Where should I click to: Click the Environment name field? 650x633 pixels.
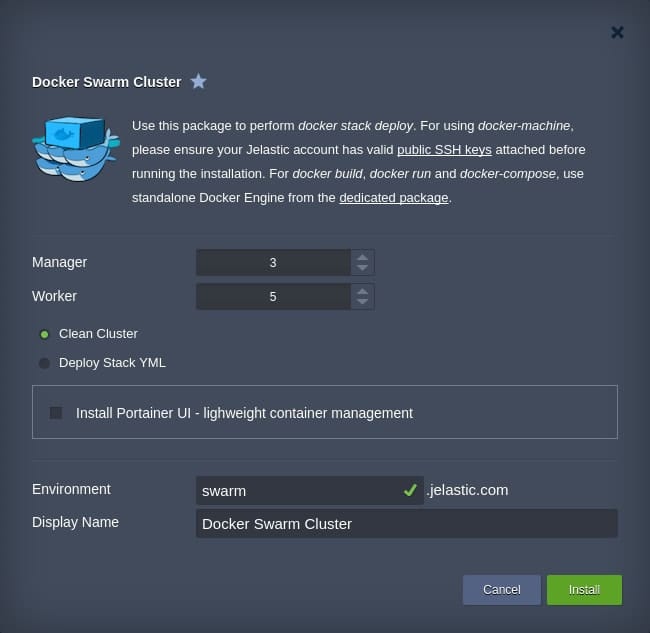310,490
